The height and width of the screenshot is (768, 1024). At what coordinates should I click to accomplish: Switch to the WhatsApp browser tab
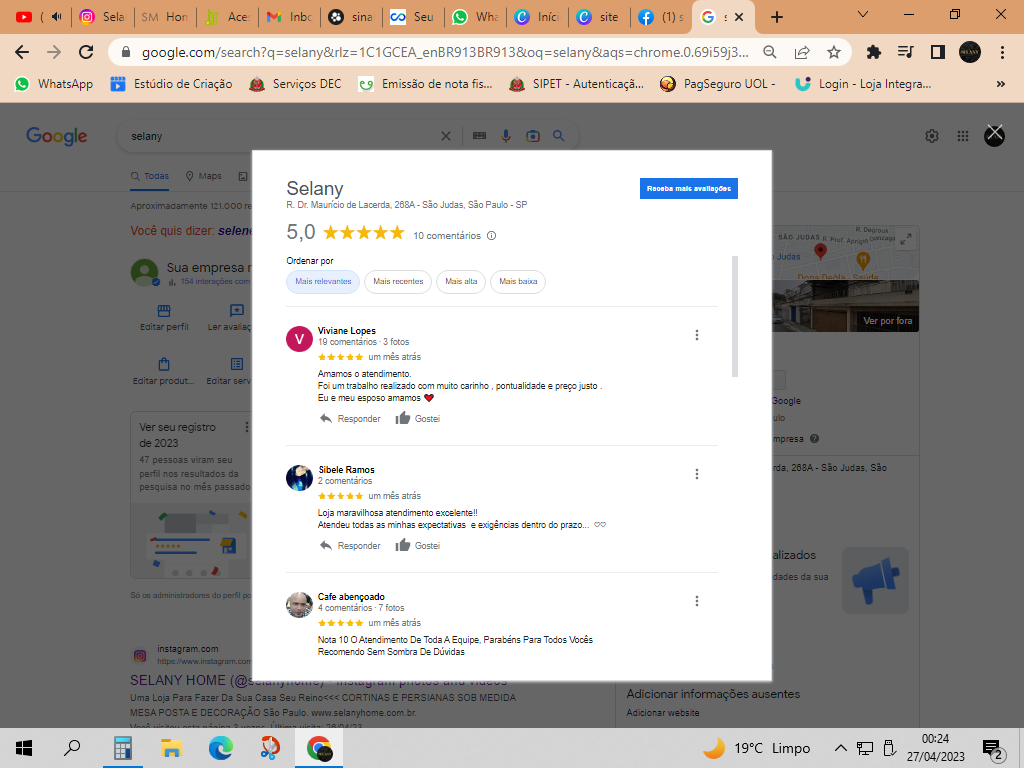pos(476,17)
